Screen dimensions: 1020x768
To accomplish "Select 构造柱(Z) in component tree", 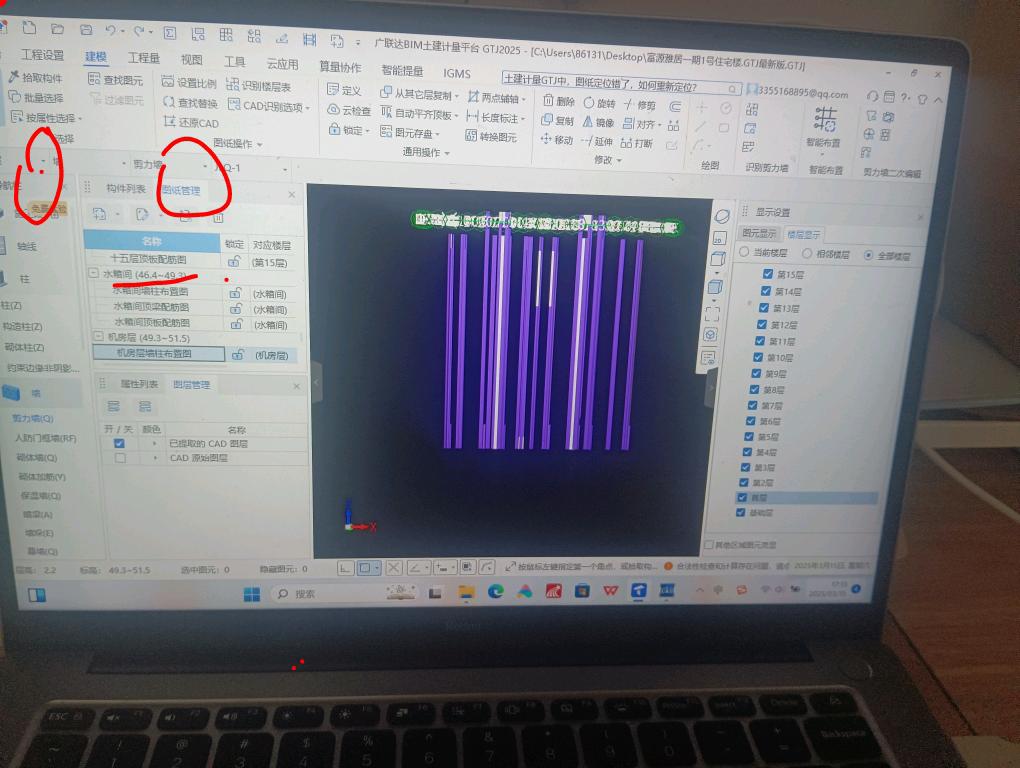I will coord(23,326).
